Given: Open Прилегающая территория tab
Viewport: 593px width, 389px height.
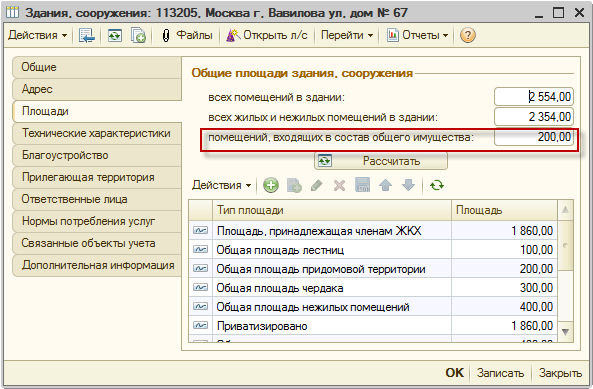Looking at the screenshot, I should (x=97, y=177).
